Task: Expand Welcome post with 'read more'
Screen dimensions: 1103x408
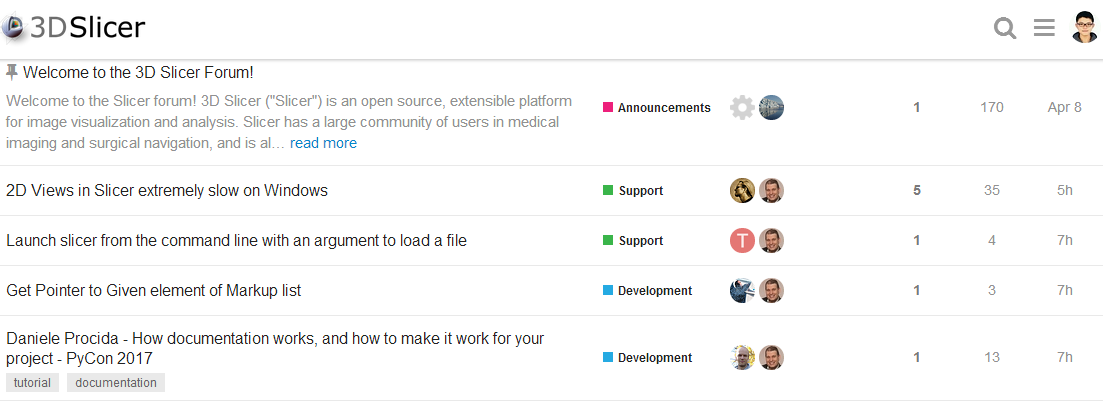Action: pyautogui.click(x=323, y=144)
